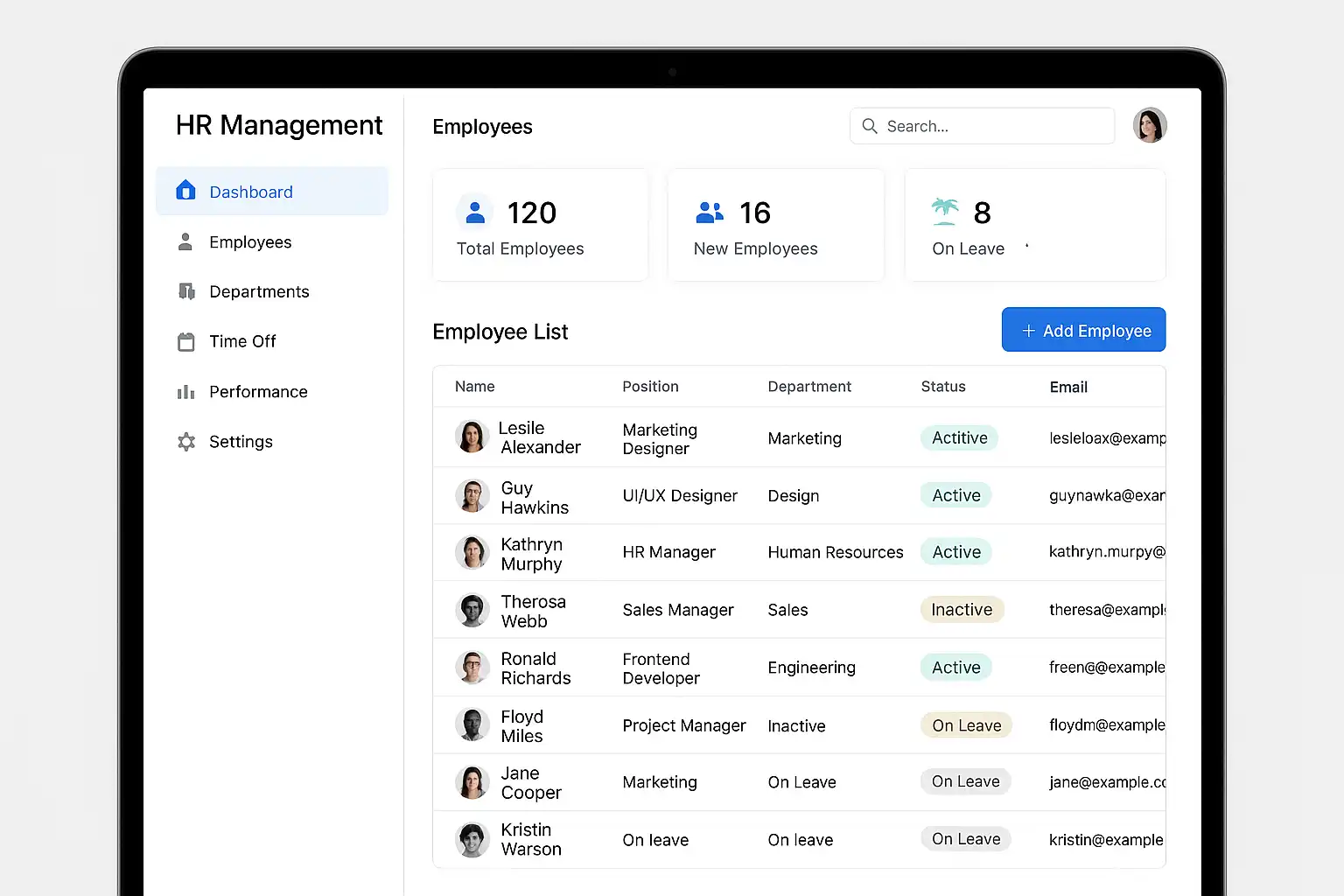
Task: Click the New Employees group icon
Action: coord(710,213)
